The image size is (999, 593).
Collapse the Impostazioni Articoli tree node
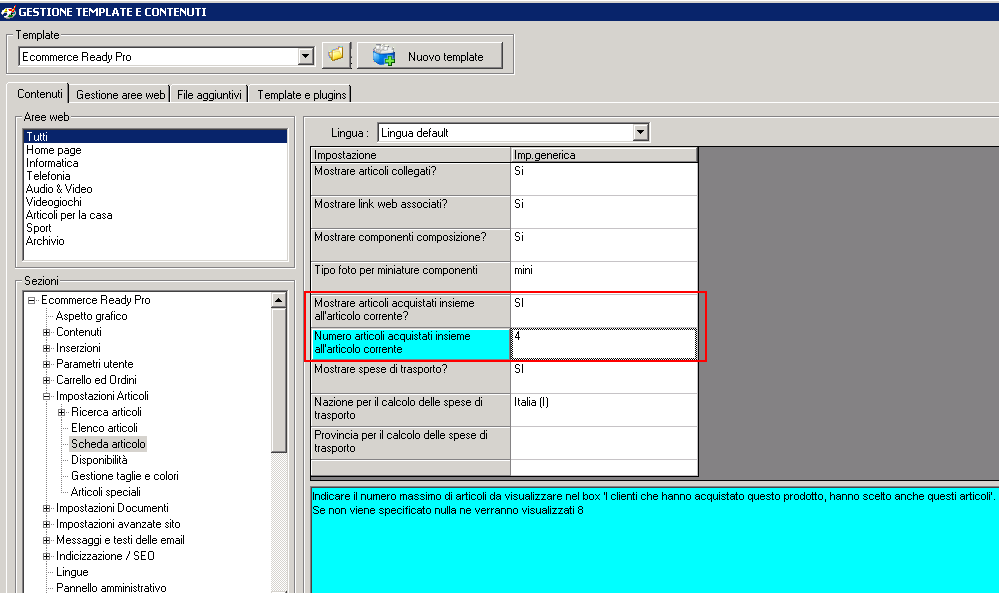coord(47,396)
